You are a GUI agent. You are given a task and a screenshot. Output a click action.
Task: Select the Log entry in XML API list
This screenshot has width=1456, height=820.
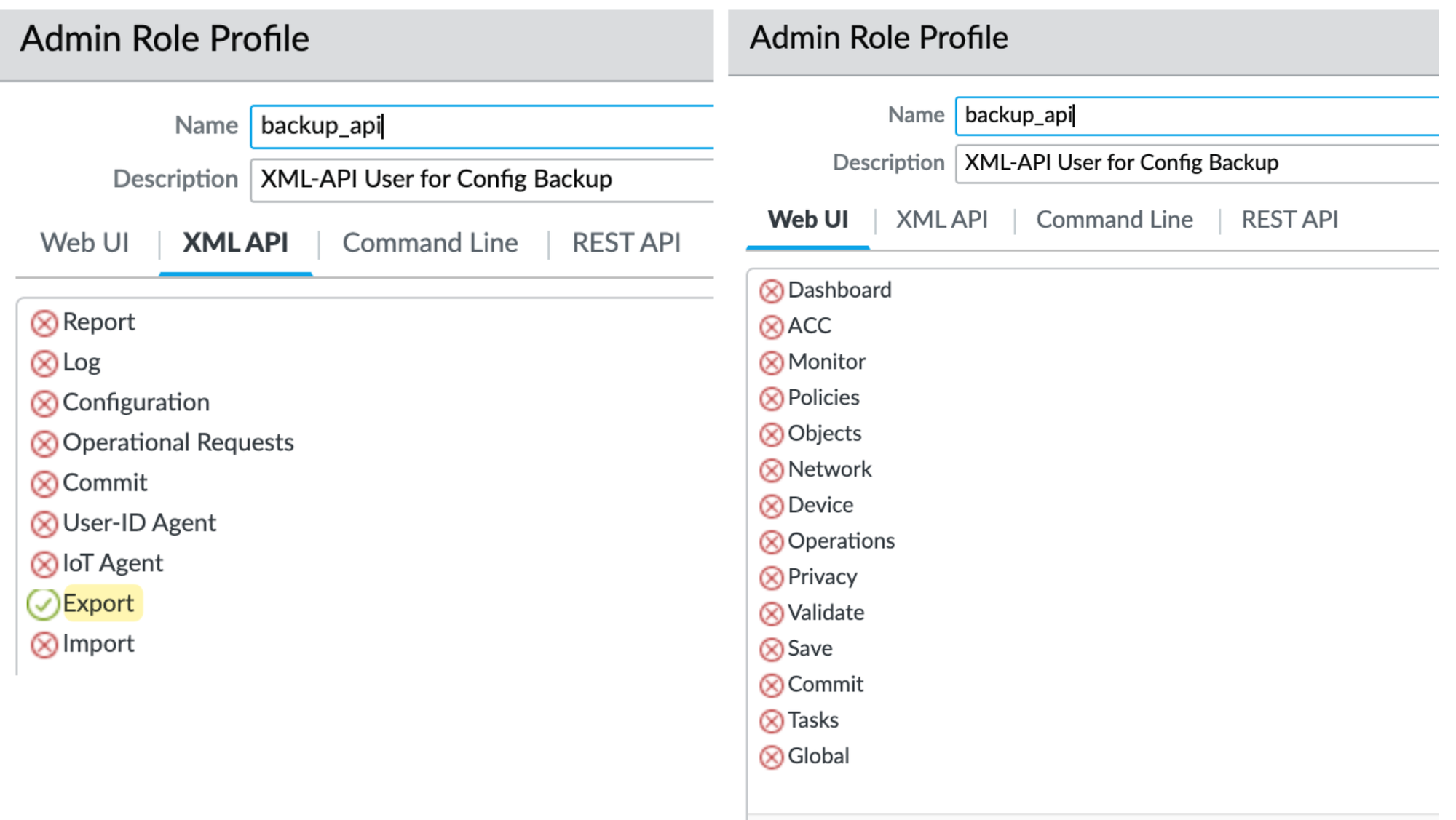tap(82, 362)
